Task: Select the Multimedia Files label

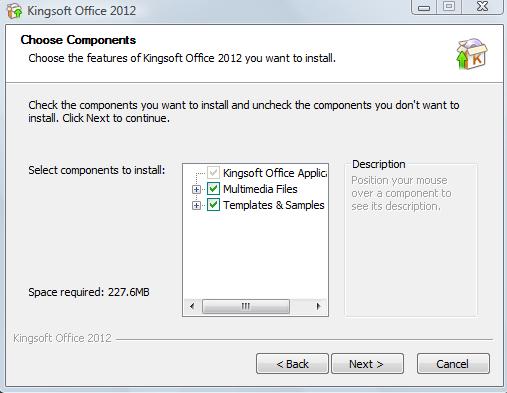Action: coord(260,189)
